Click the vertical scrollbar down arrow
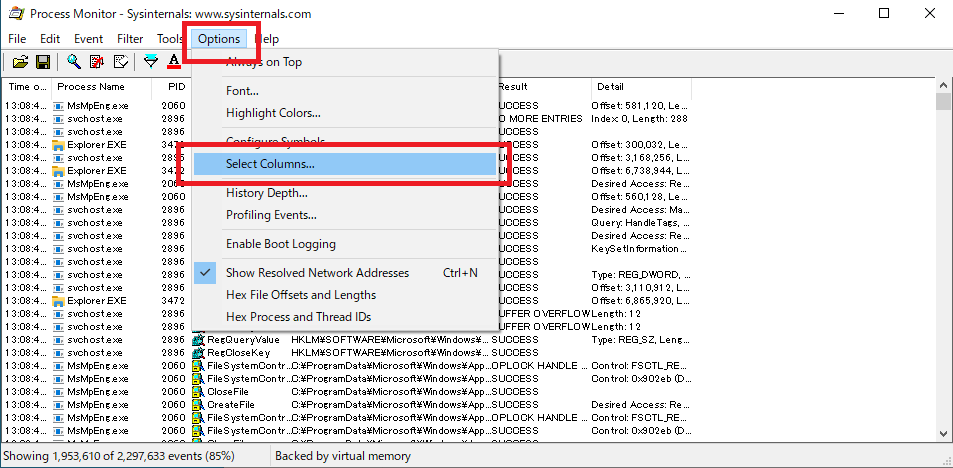The width and height of the screenshot is (953, 468). click(943, 434)
